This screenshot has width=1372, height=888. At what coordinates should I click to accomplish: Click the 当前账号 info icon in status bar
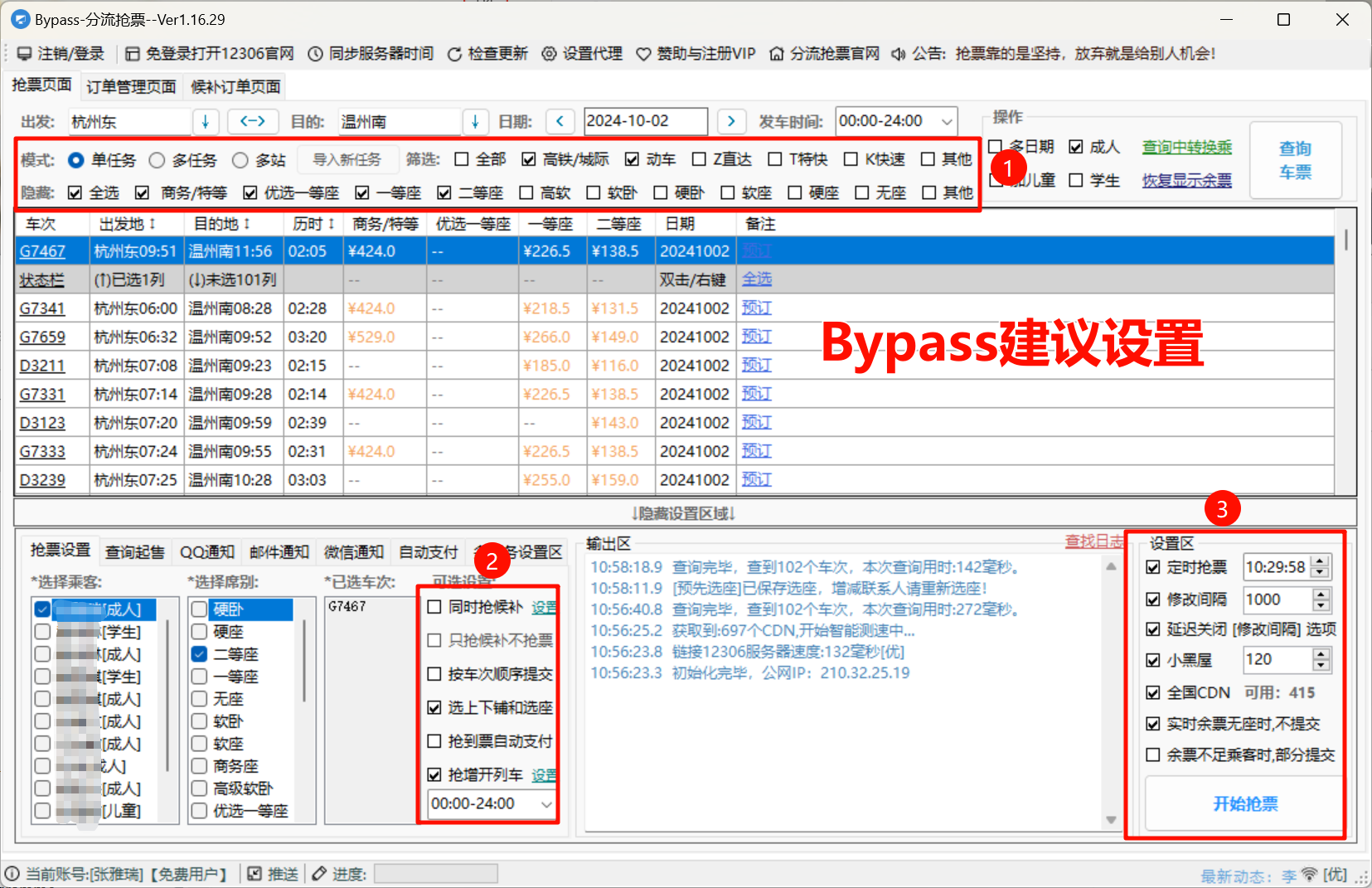[x=12, y=874]
